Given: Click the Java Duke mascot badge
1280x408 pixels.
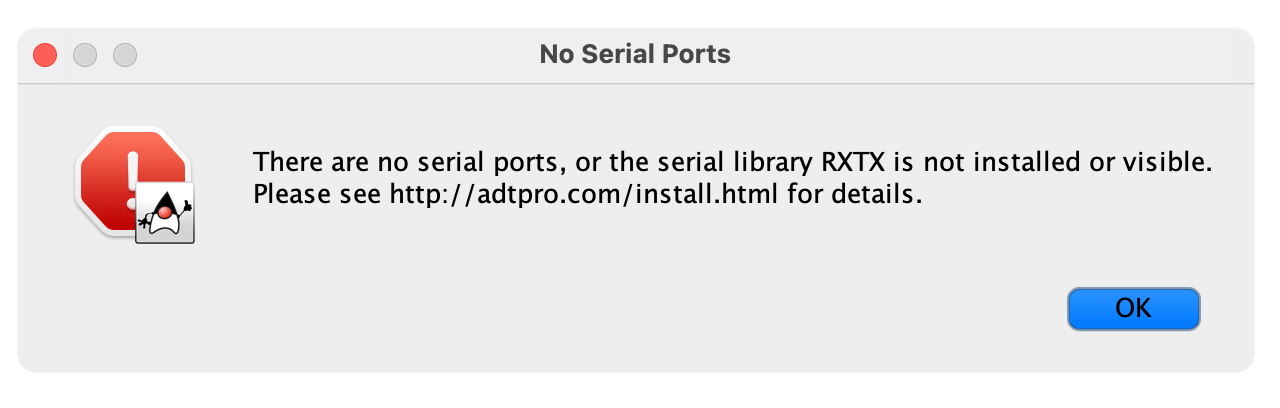Looking at the screenshot, I should (164, 213).
